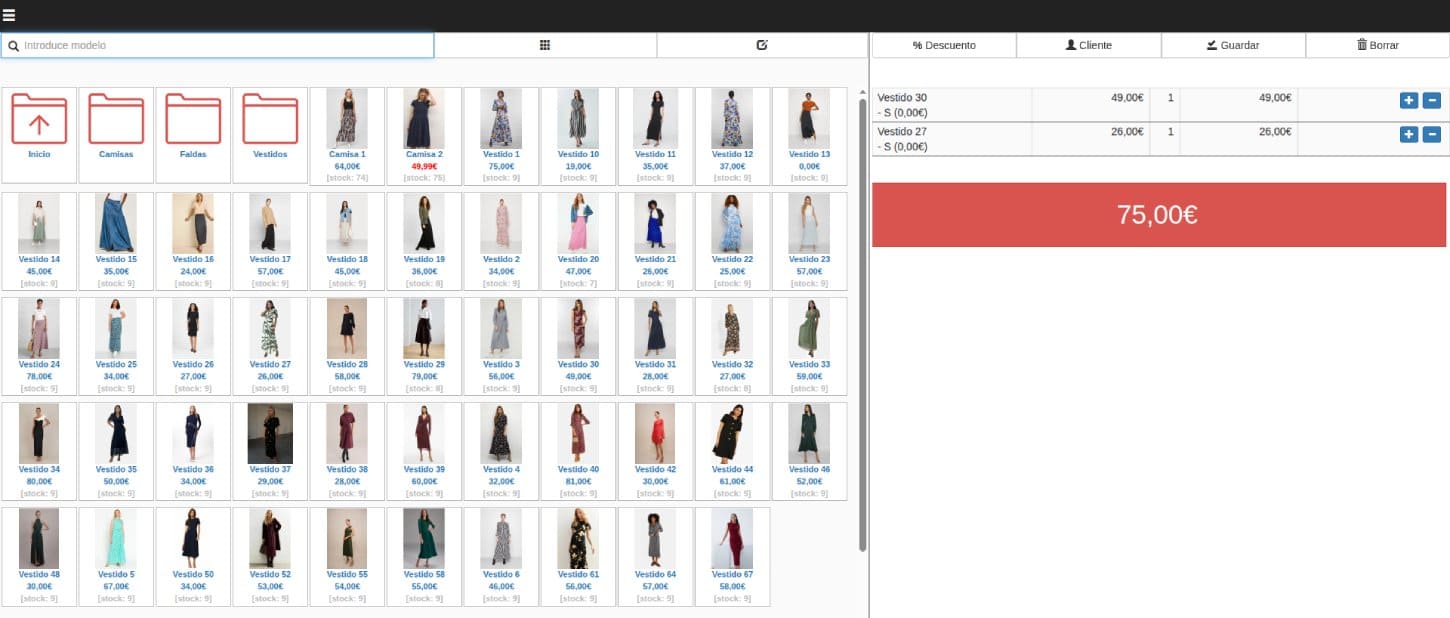
Task: Clear the cart with Borrar
Action: click(1377, 45)
